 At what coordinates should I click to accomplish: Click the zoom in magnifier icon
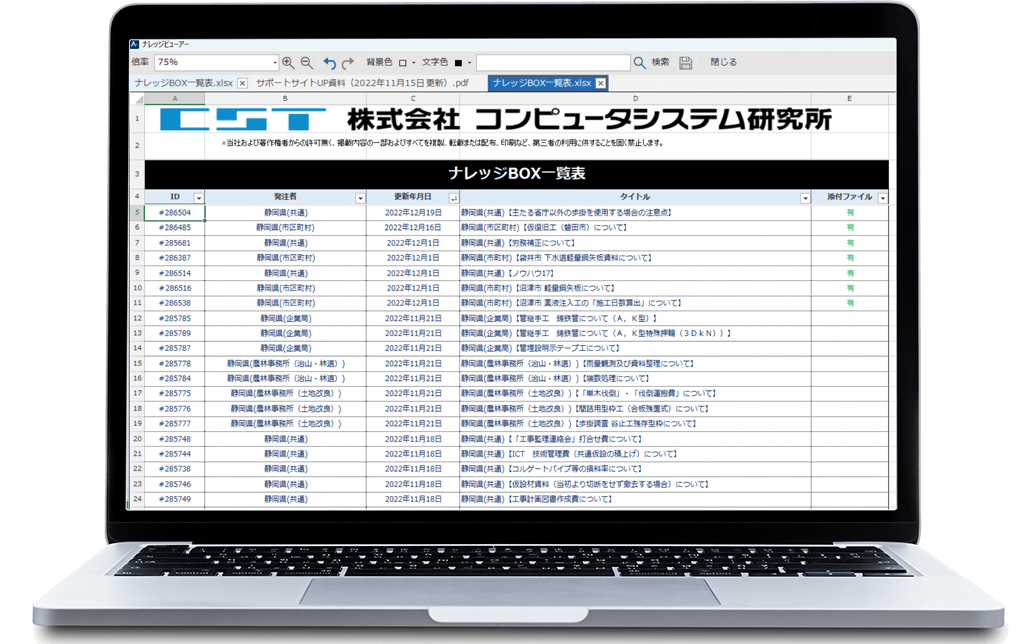coord(289,62)
